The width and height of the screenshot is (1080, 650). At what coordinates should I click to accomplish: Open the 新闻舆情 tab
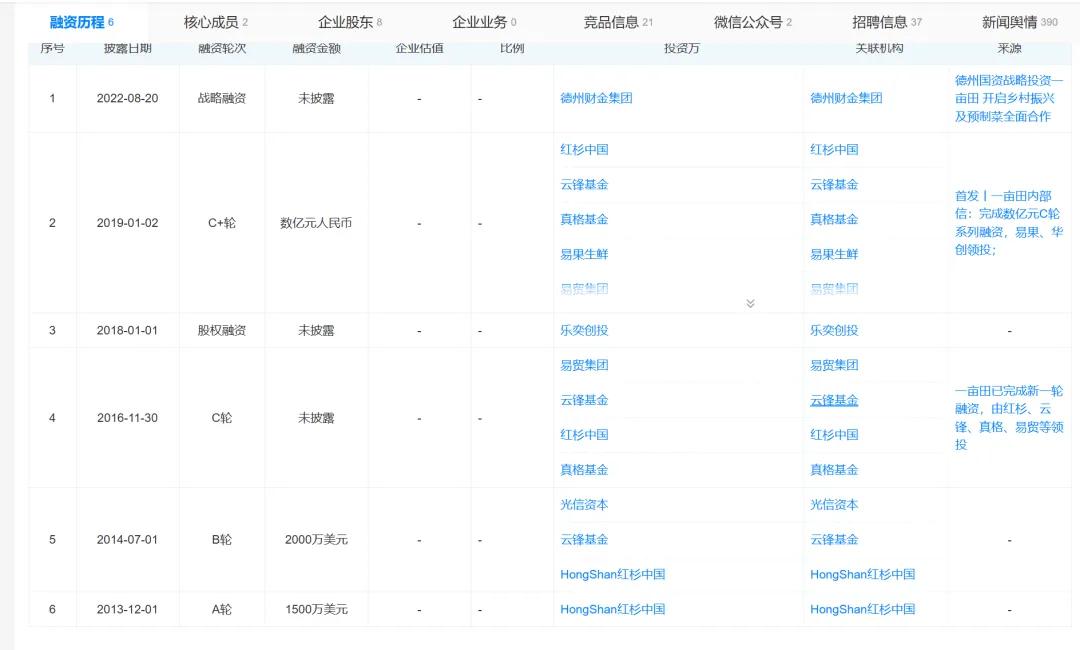[1019, 22]
